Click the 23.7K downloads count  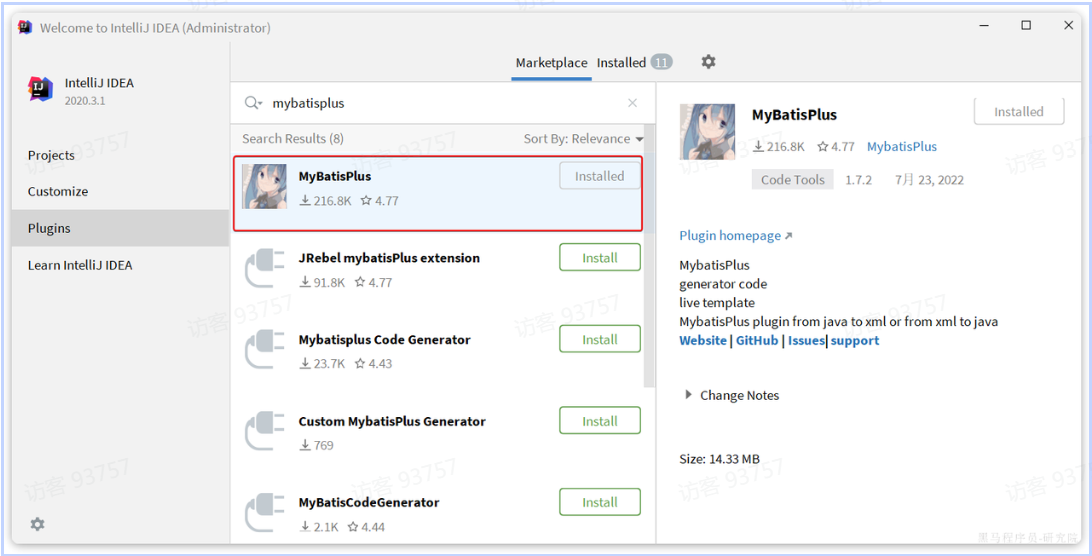[x=322, y=364]
